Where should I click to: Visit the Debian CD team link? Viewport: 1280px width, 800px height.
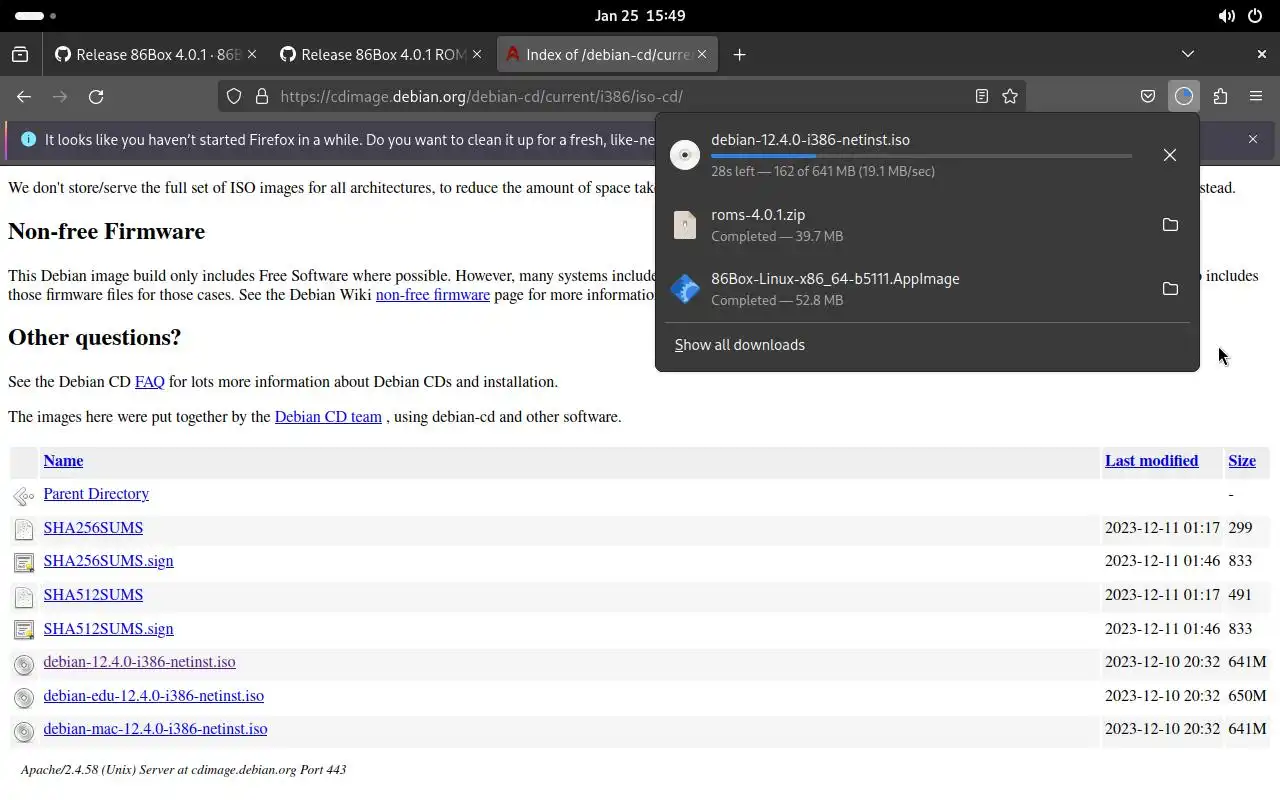pos(328,417)
